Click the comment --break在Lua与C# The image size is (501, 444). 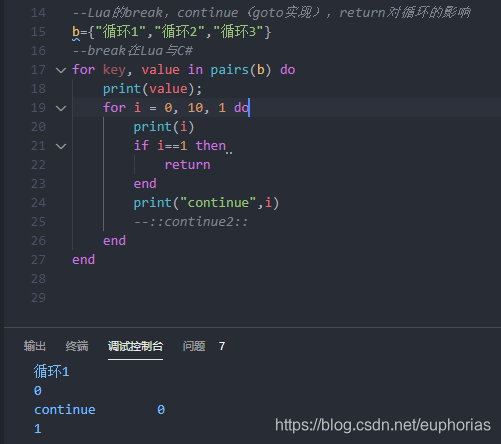pyautogui.click(x=133, y=51)
